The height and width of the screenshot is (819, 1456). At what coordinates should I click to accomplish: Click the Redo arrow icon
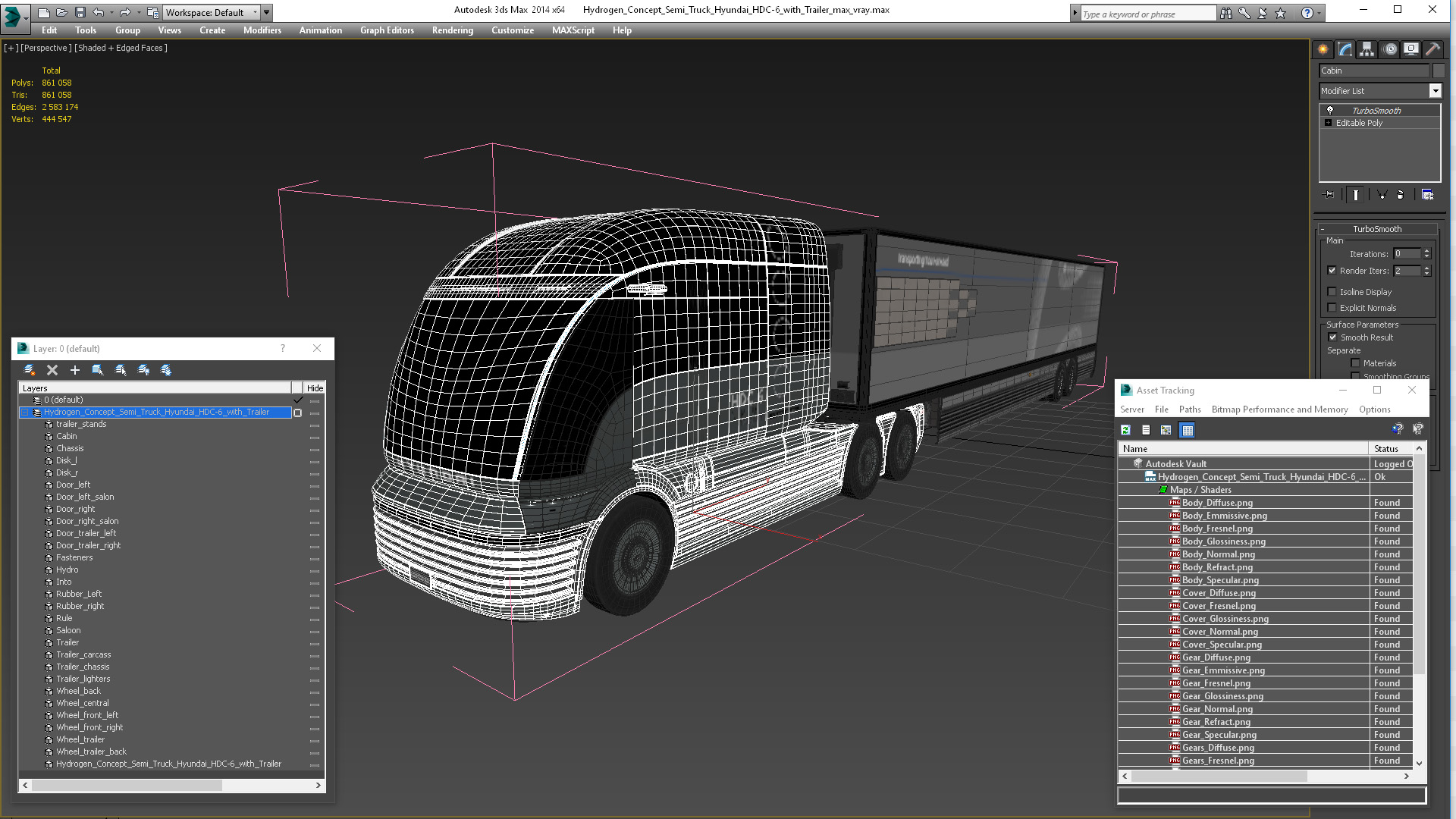[125, 12]
